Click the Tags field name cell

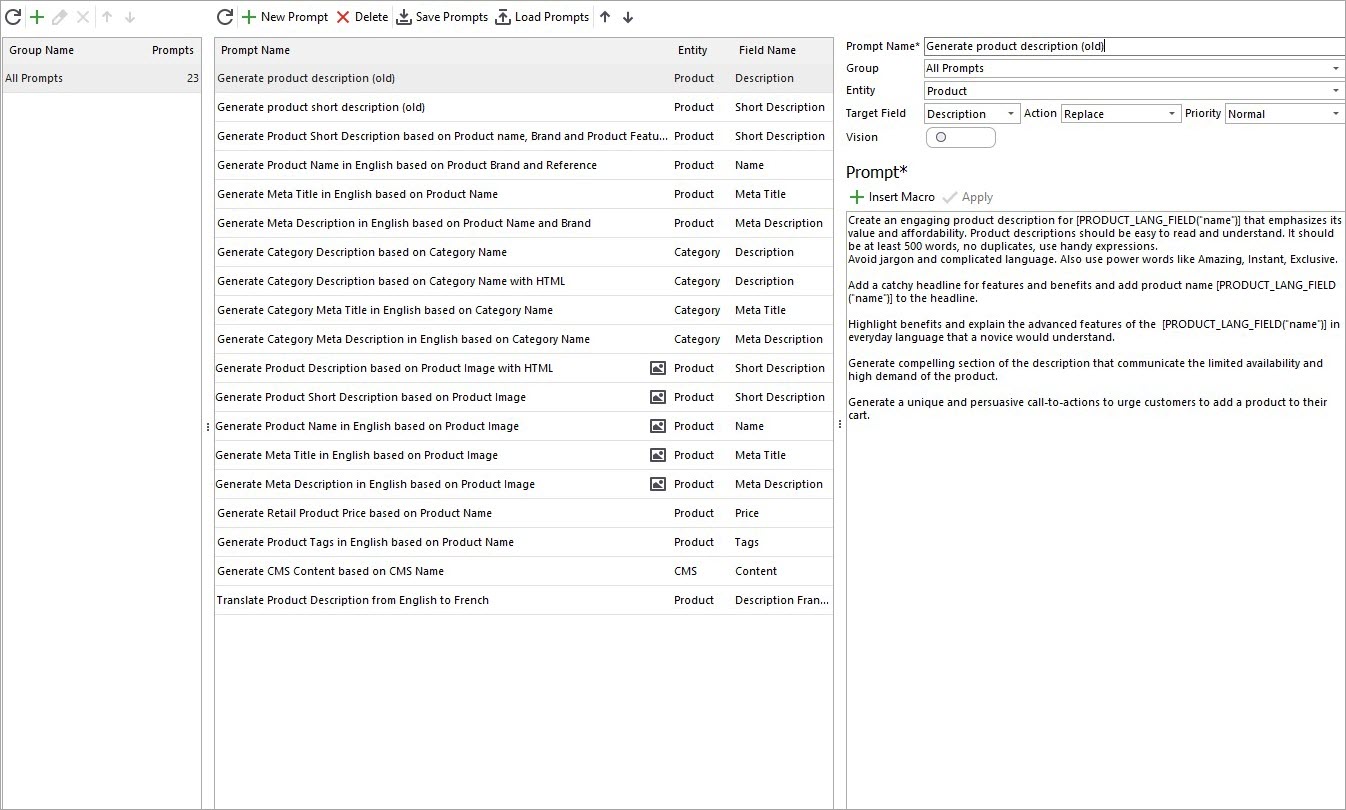point(747,542)
